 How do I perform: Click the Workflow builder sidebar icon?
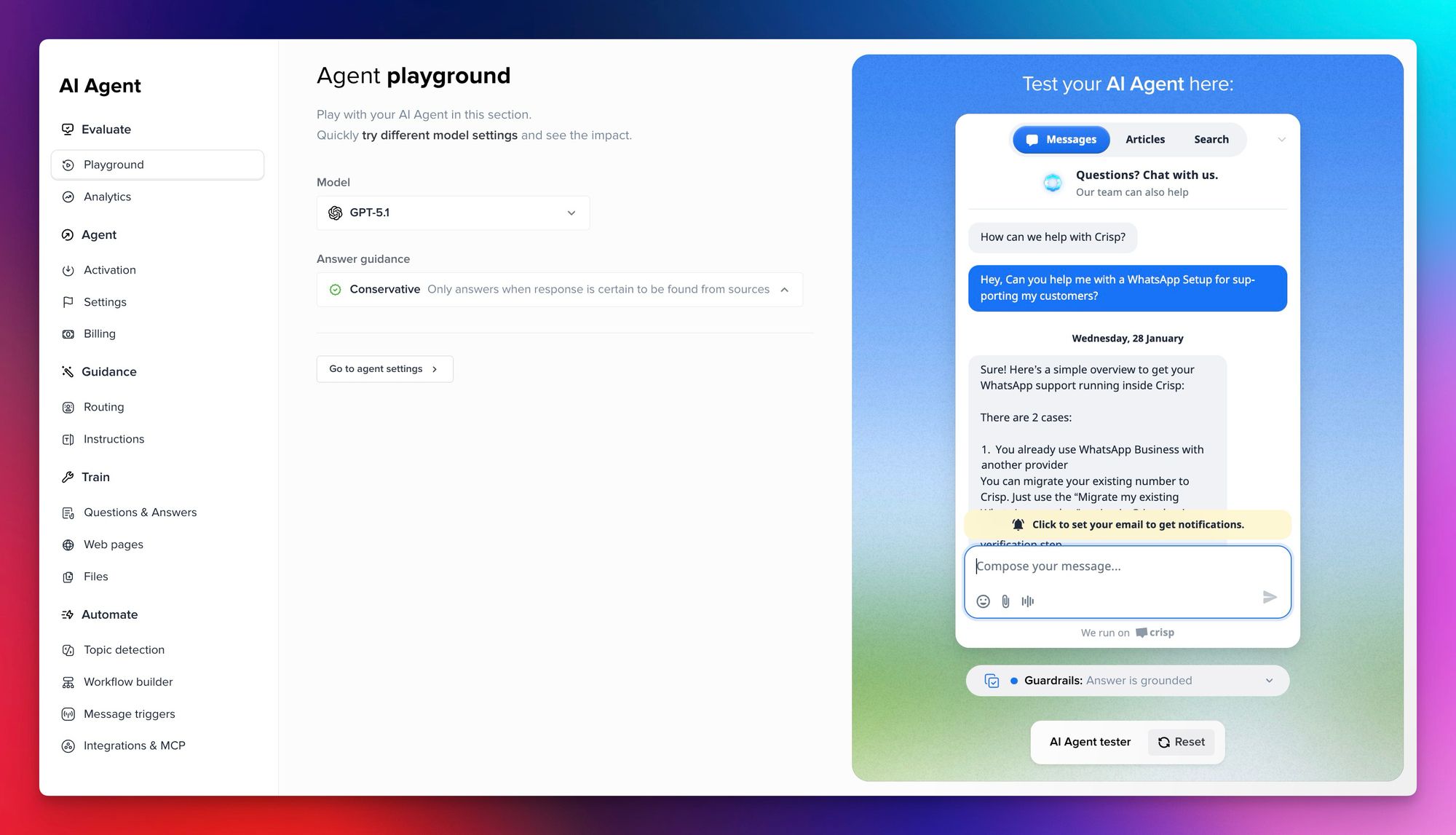pos(68,682)
